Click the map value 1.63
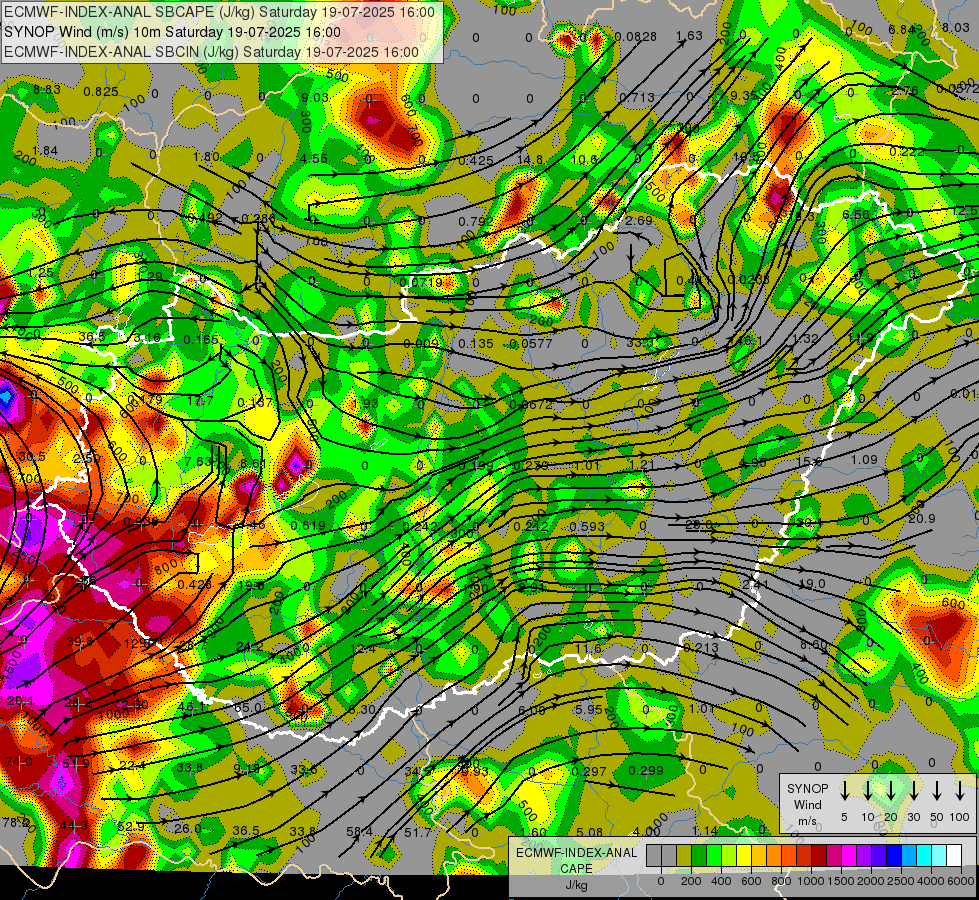Viewport: 979px width, 900px height. [690, 36]
